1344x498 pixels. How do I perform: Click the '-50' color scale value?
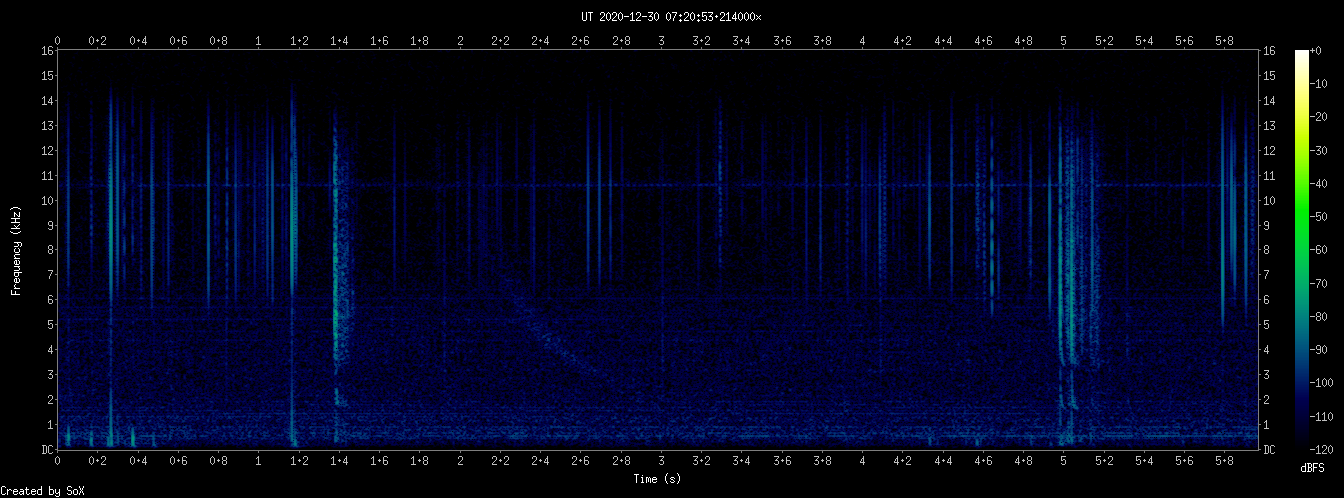click(1318, 217)
